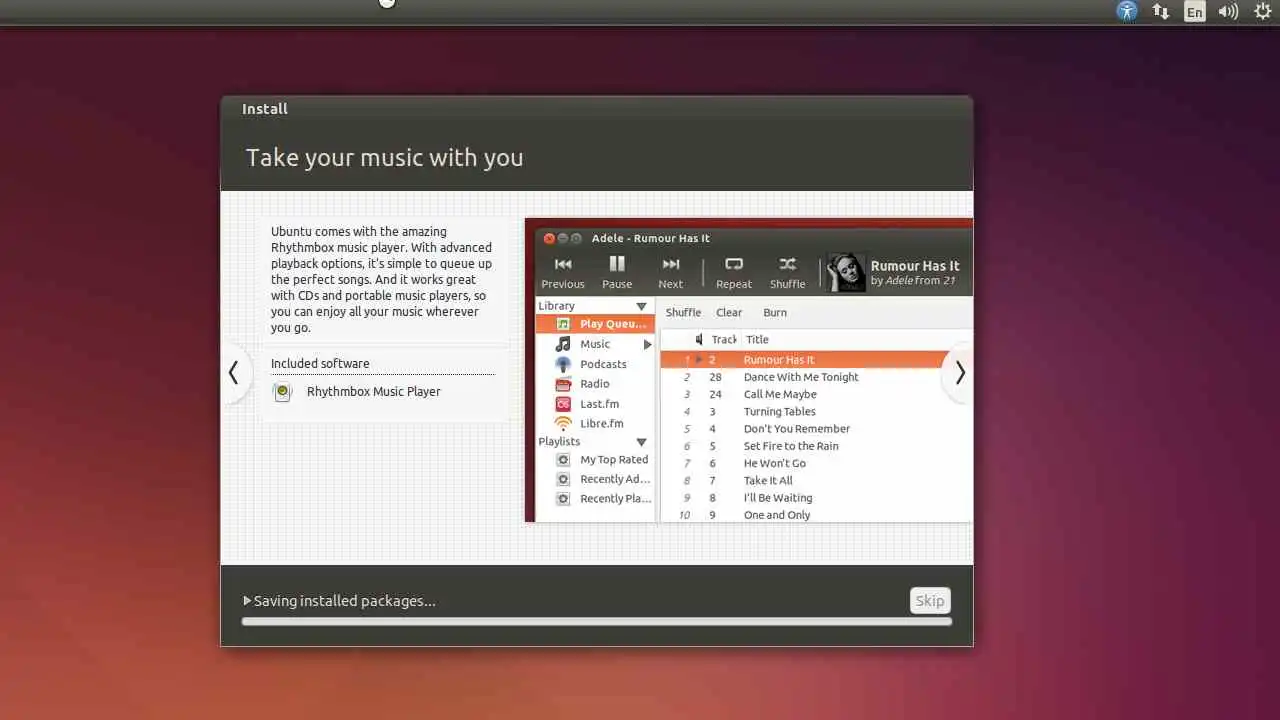
Task: Click the installation progress bar
Action: coord(597,622)
